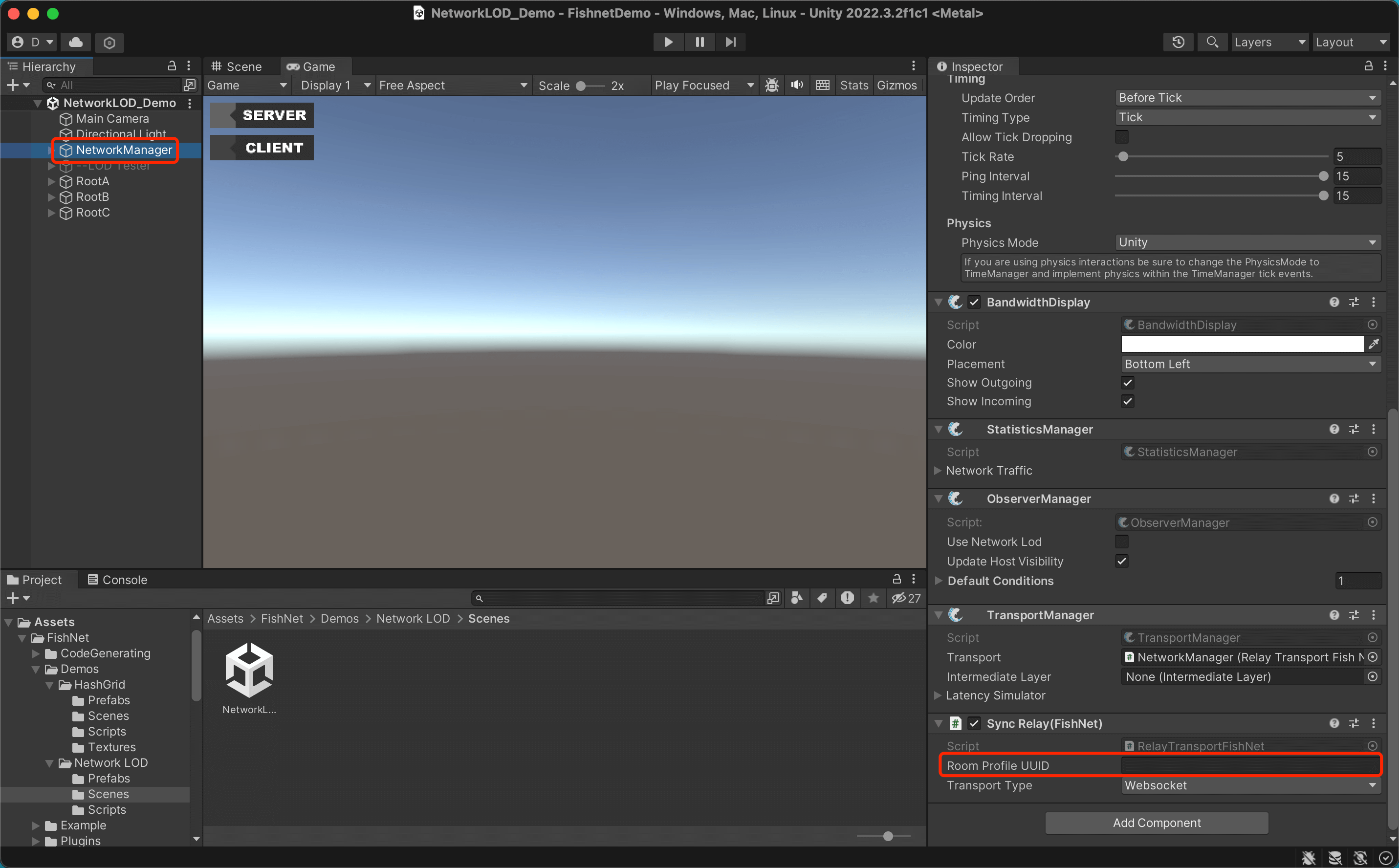Open Unity cloud services icon
The width and height of the screenshot is (1399, 868).
[76, 42]
